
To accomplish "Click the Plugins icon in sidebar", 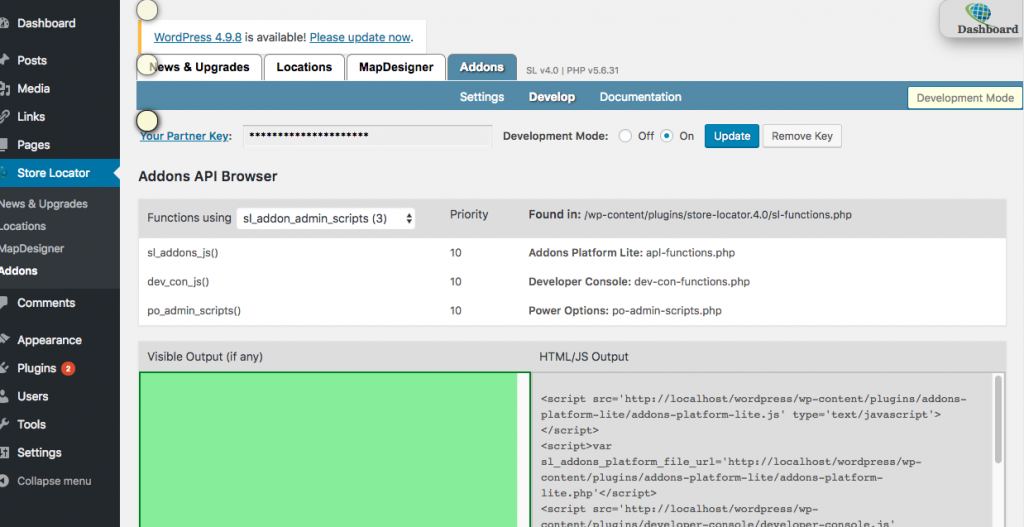I will pyautogui.click(x=5, y=368).
